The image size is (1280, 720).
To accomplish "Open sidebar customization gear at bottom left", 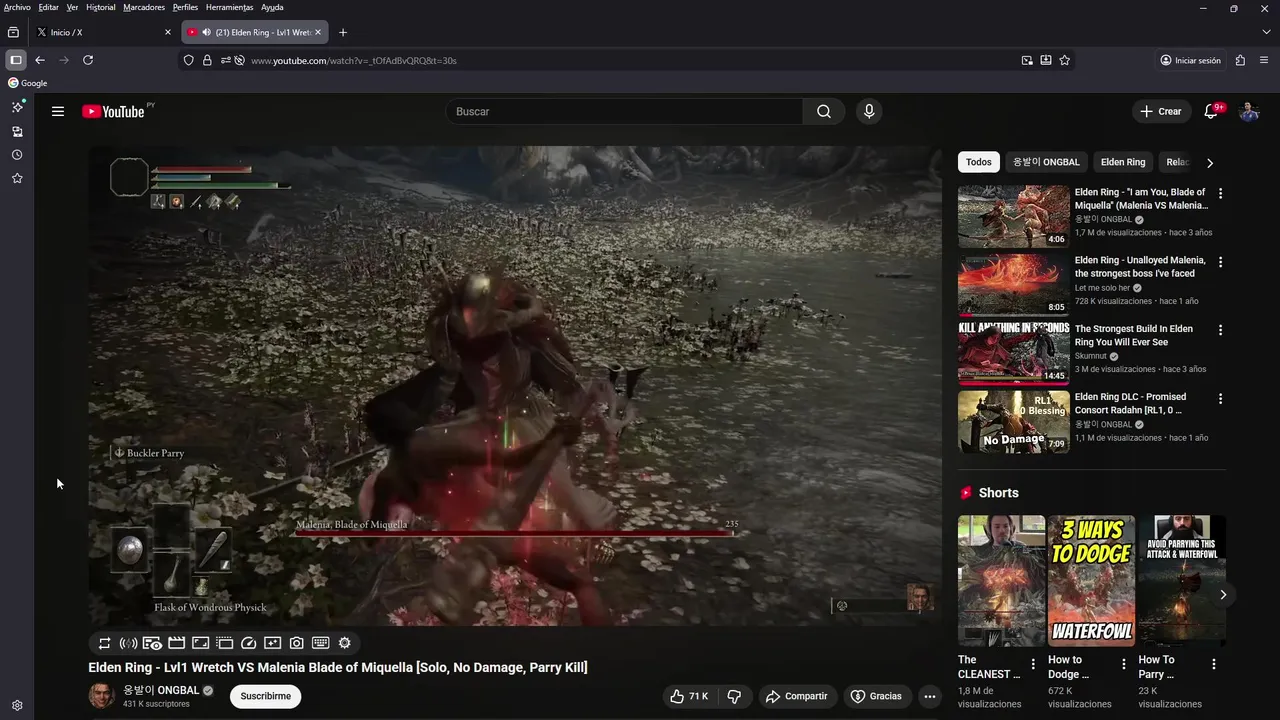I will click(17, 705).
